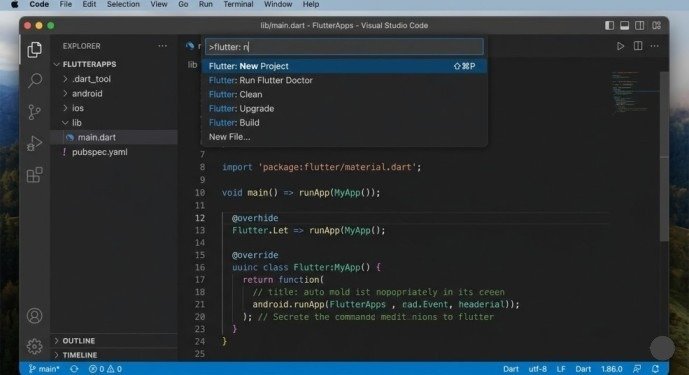The height and width of the screenshot is (375, 689).
Task: Toggle Primary Side Bar layout icon
Action: click(x=609, y=25)
